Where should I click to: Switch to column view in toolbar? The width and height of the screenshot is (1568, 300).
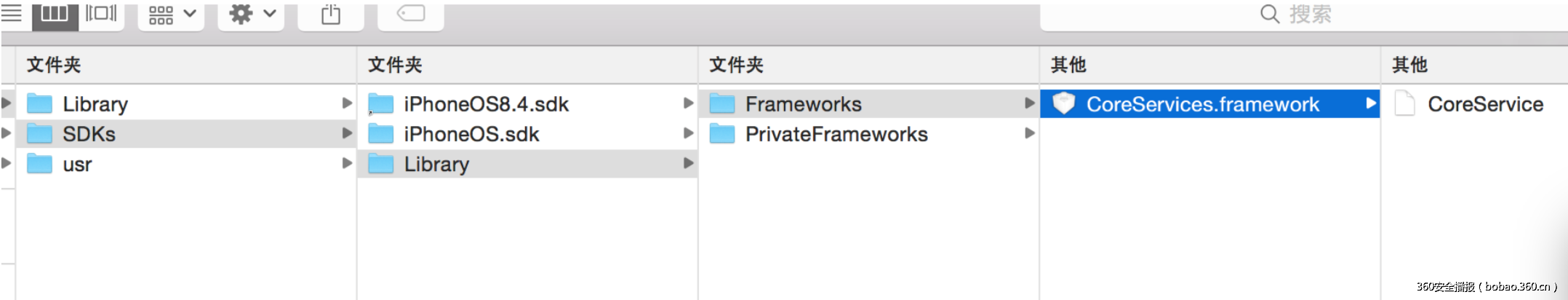tap(55, 14)
